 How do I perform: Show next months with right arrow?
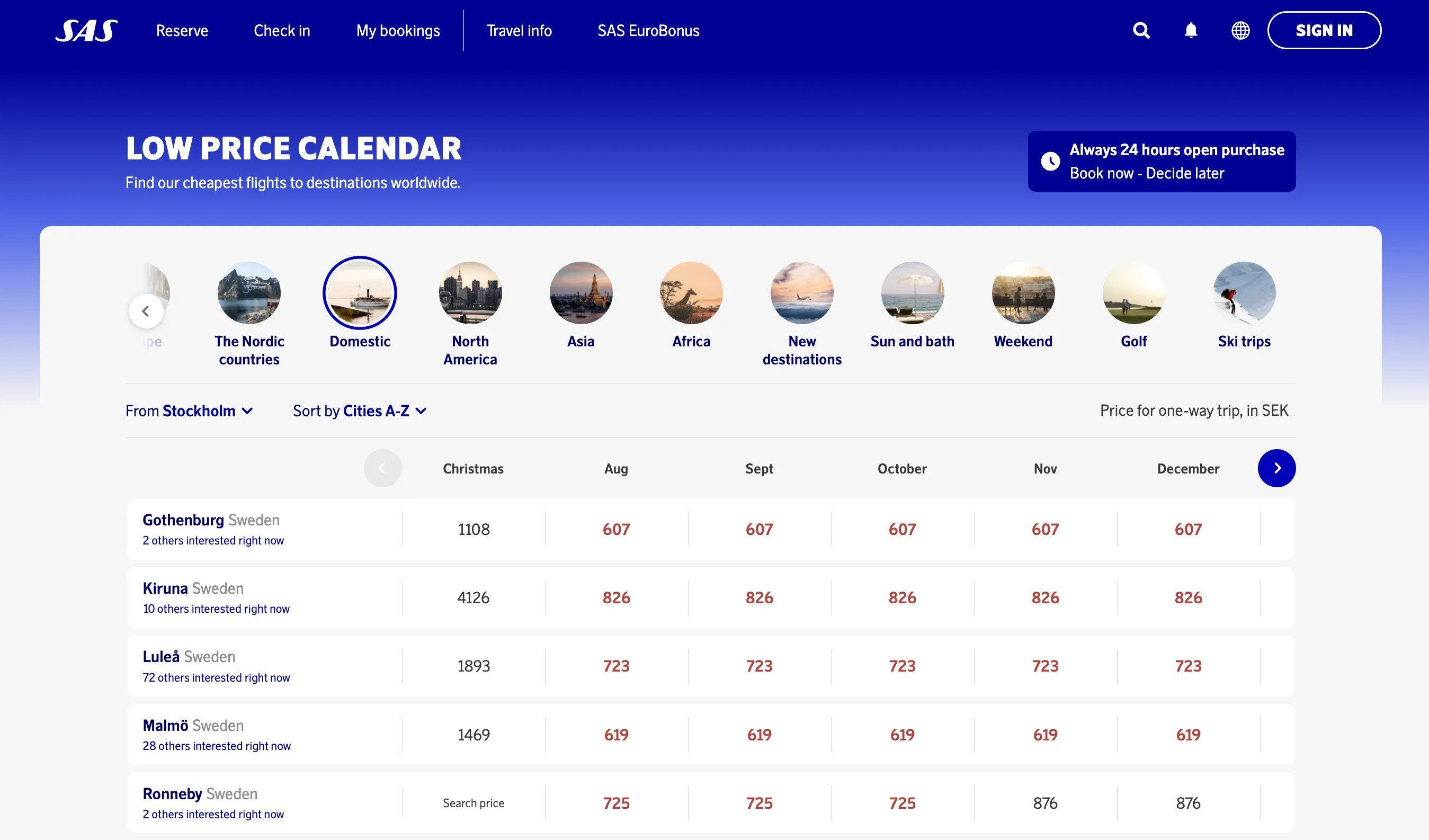tap(1276, 468)
